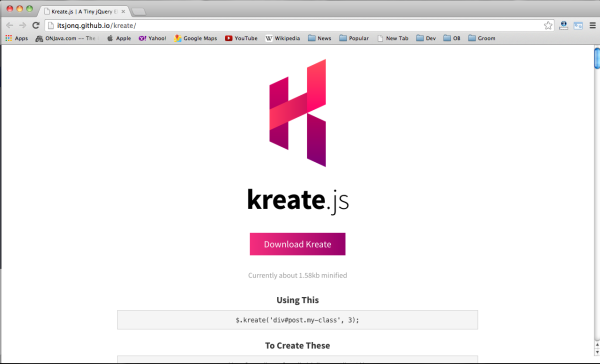Screen dimensions: 600x364
Task: Open Apps grid in bookmarks bar
Action: click(16, 38)
